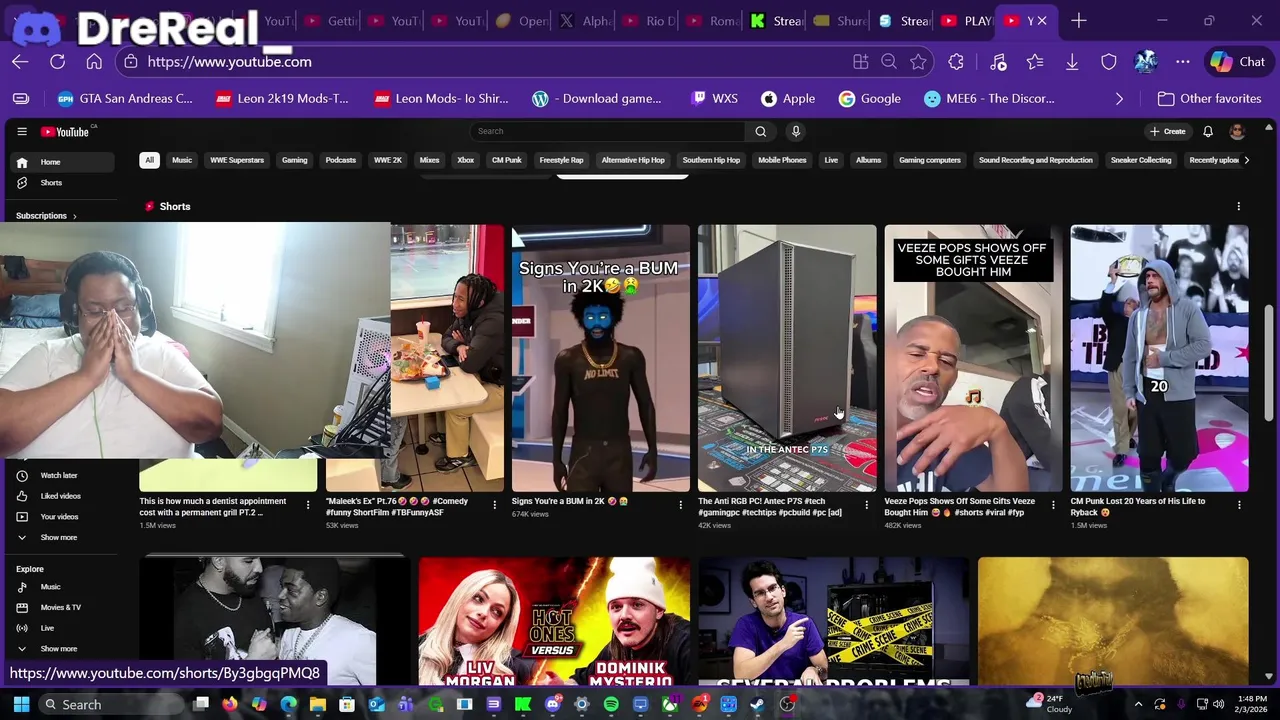The width and height of the screenshot is (1280, 720).
Task: Select the All category chip
Action: coord(149,160)
